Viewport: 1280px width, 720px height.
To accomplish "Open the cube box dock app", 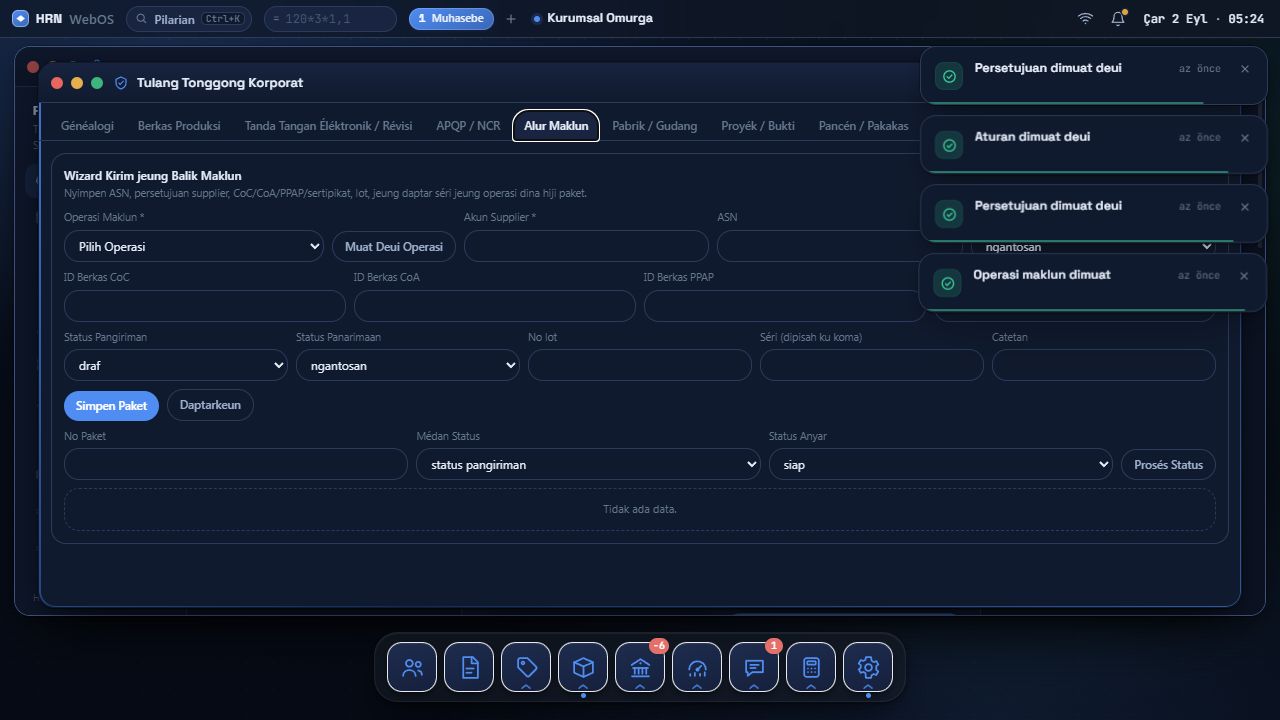I will pyautogui.click(x=583, y=667).
